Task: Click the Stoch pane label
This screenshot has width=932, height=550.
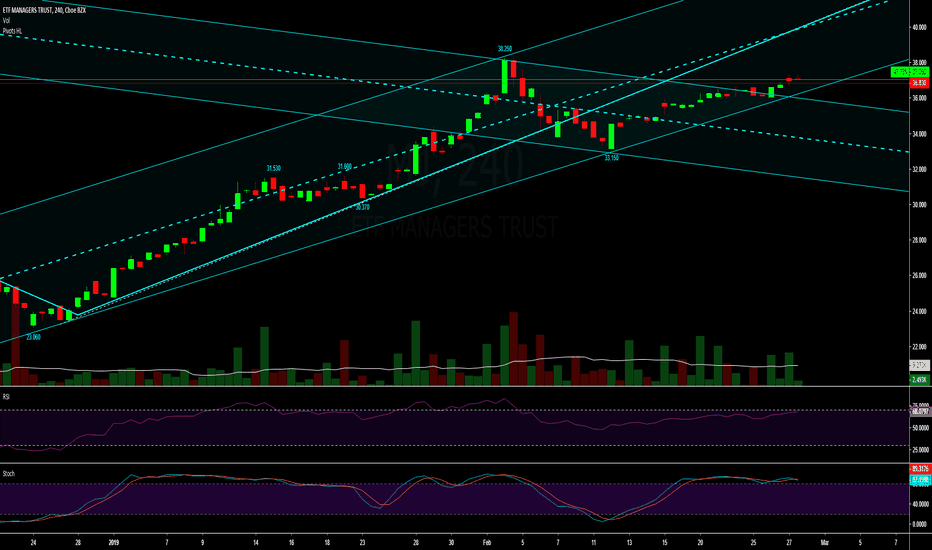Action: point(8,473)
